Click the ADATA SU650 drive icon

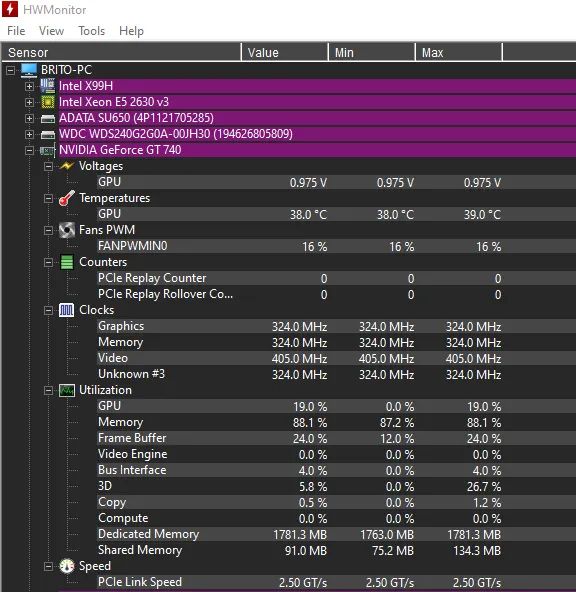[x=48, y=118]
